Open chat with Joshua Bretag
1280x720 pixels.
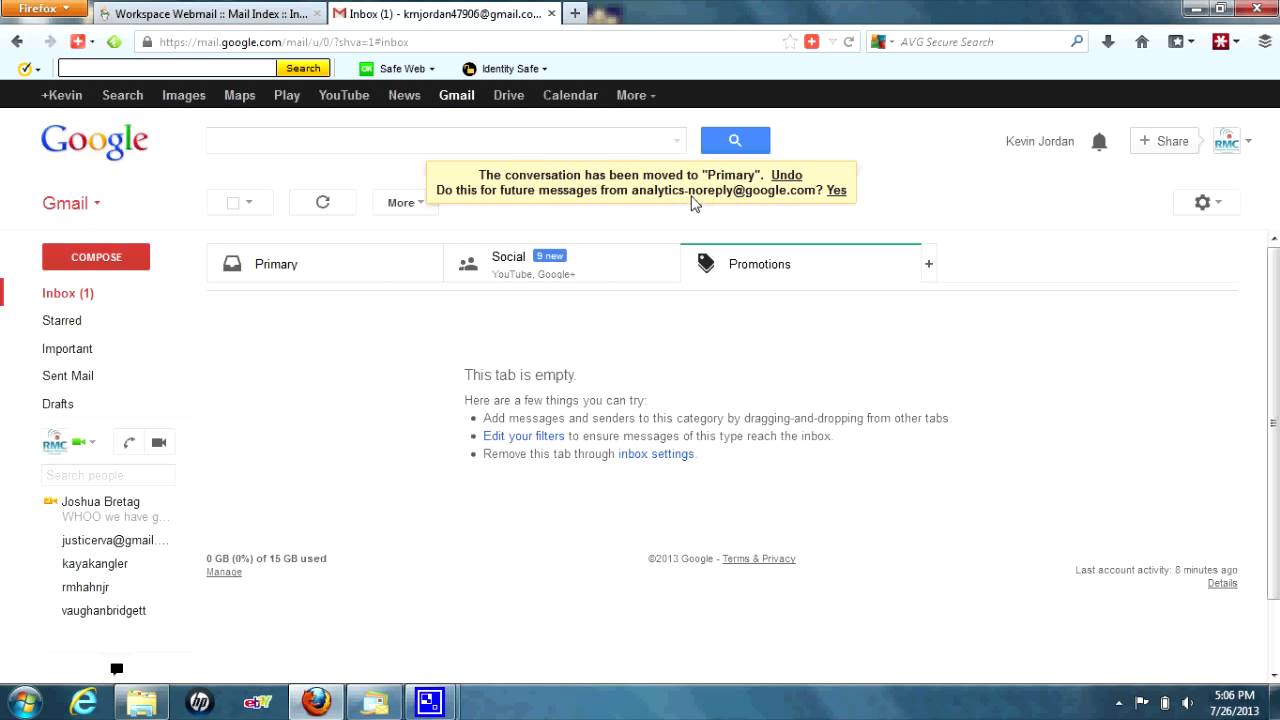(x=101, y=502)
